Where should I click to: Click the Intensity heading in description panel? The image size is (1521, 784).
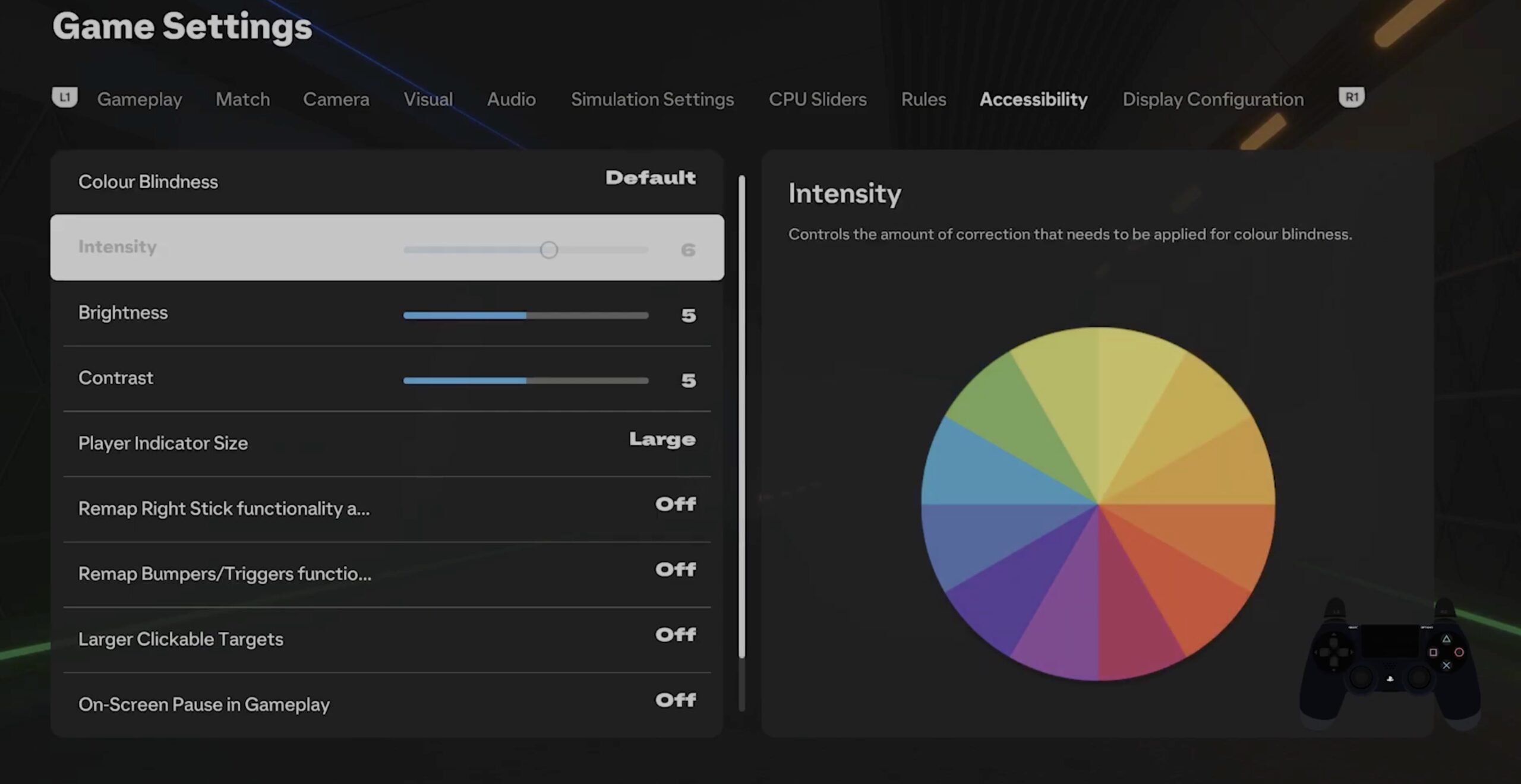point(844,194)
